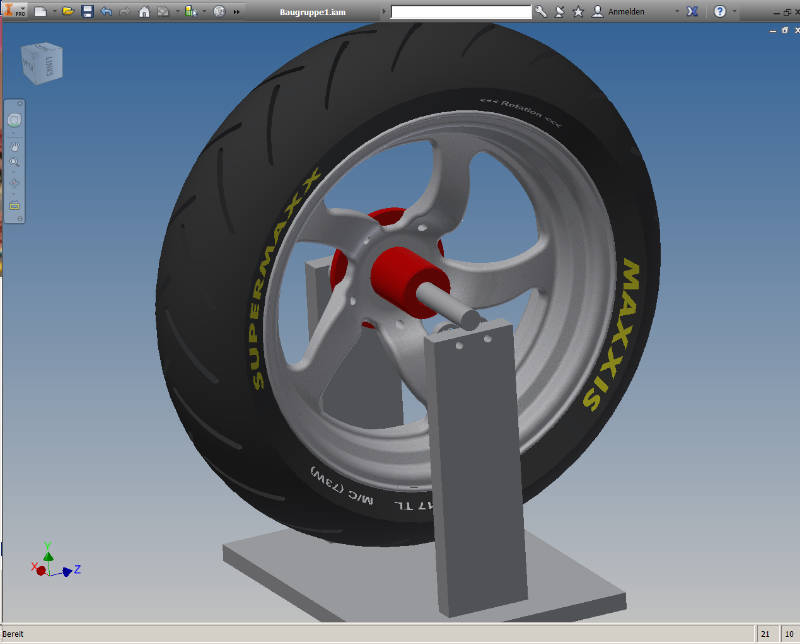The height and width of the screenshot is (644, 800).
Task: Click the globe update icon
Action: (x=219, y=11)
